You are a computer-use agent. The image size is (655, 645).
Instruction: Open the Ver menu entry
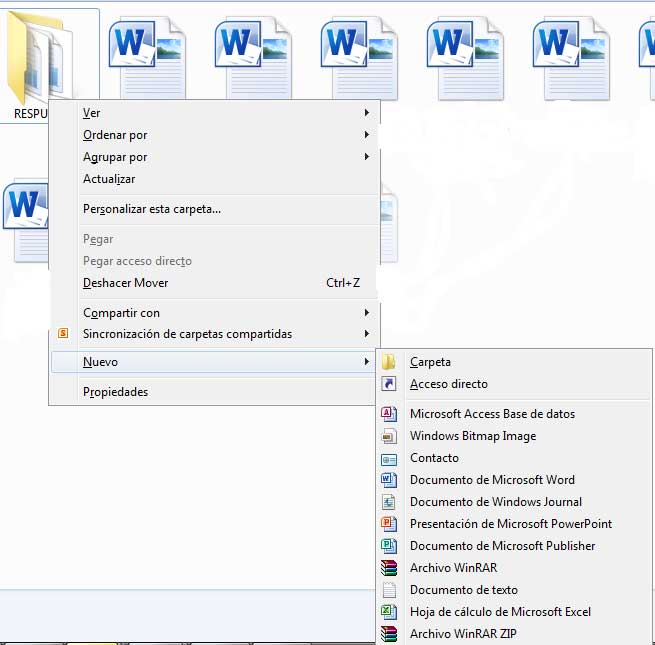pyautogui.click(x=214, y=113)
